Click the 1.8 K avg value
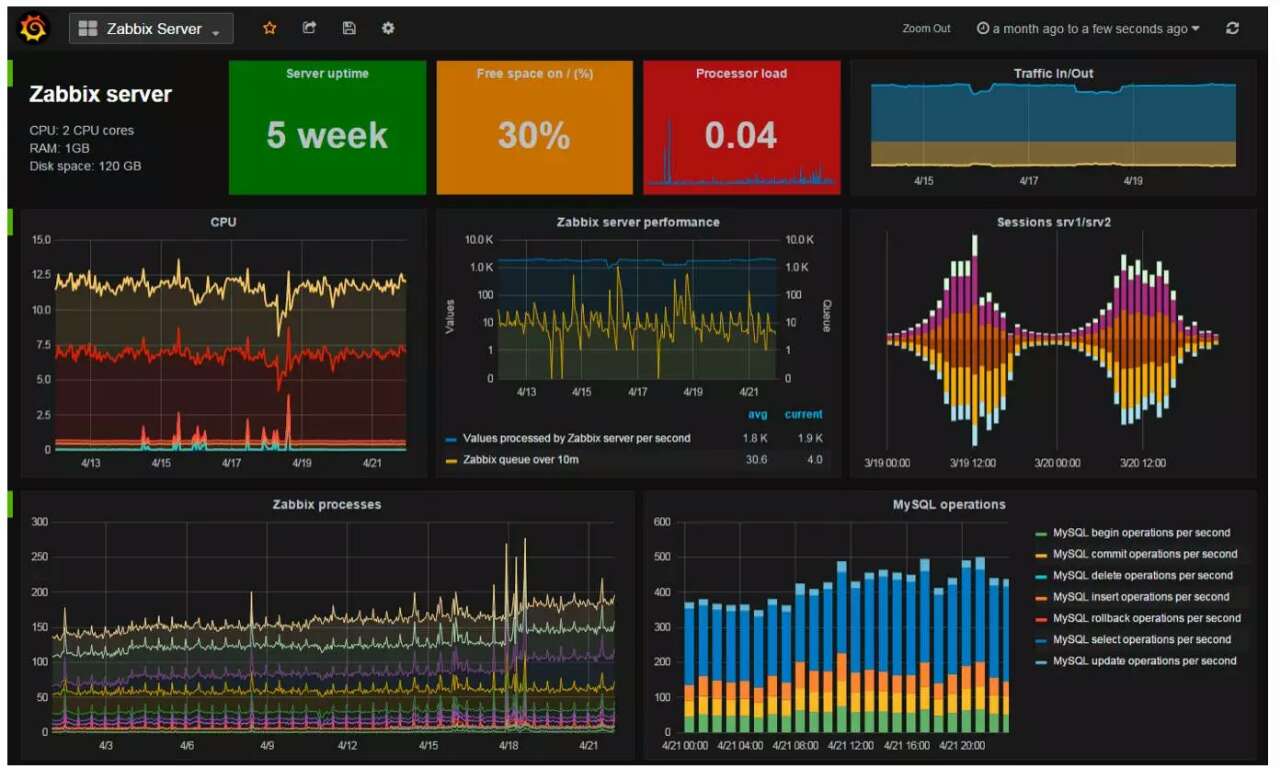Viewport: 1280px width, 780px height. pyautogui.click(x=757, y=438)
